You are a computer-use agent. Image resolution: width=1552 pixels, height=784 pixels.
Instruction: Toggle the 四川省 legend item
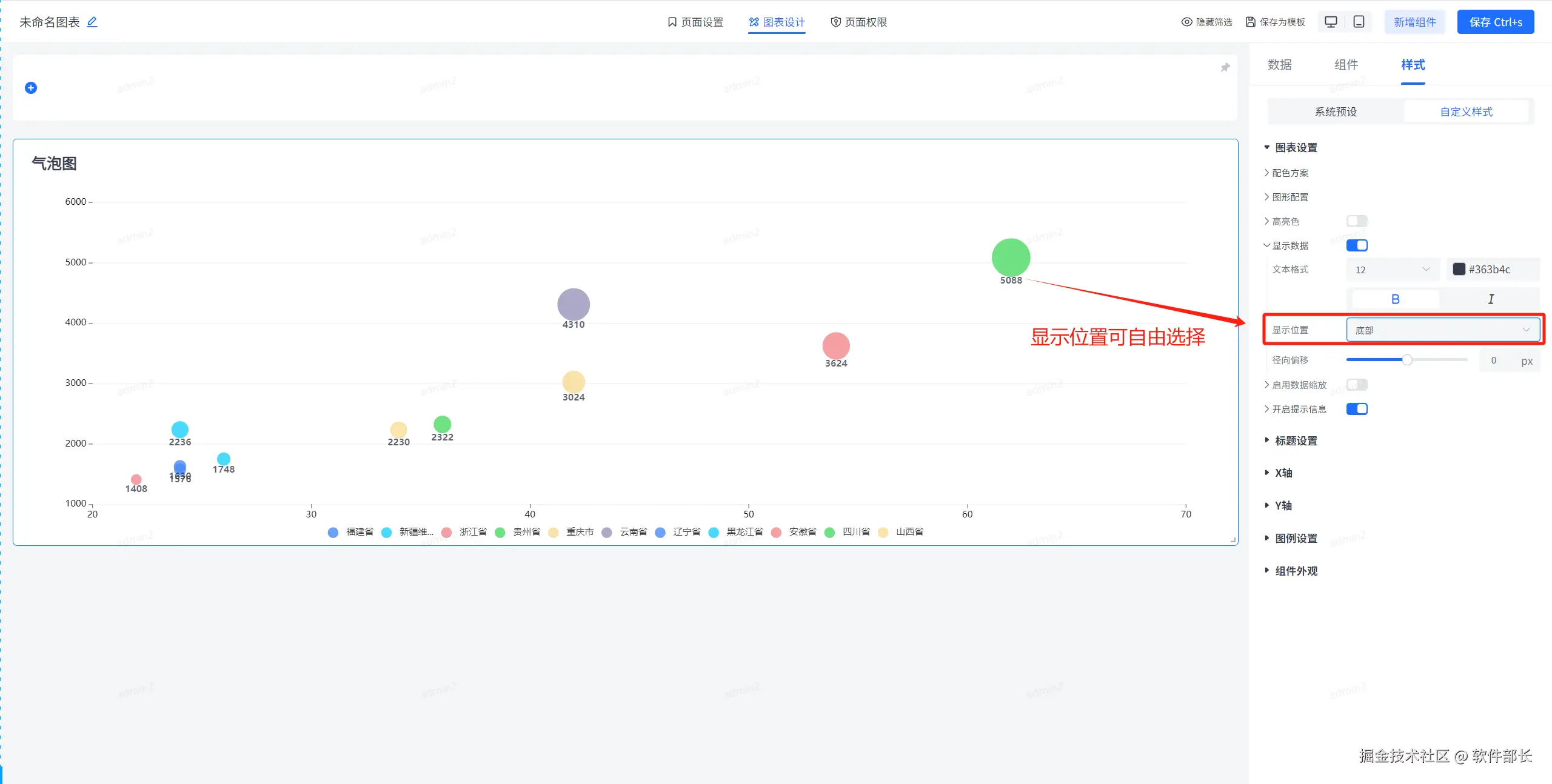(x=848, y=531)
